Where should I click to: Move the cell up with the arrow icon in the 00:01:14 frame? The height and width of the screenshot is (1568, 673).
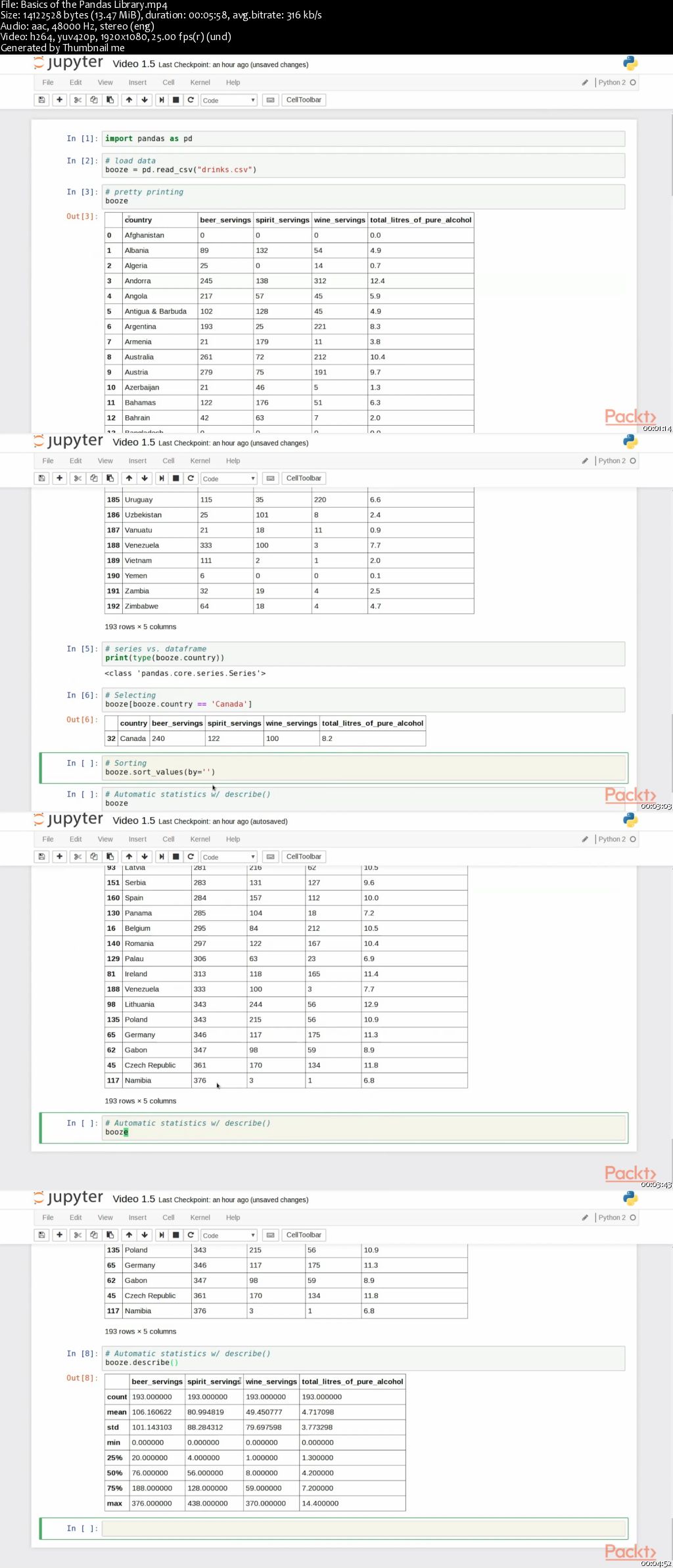pyautogui.click(x=129, y=100)
